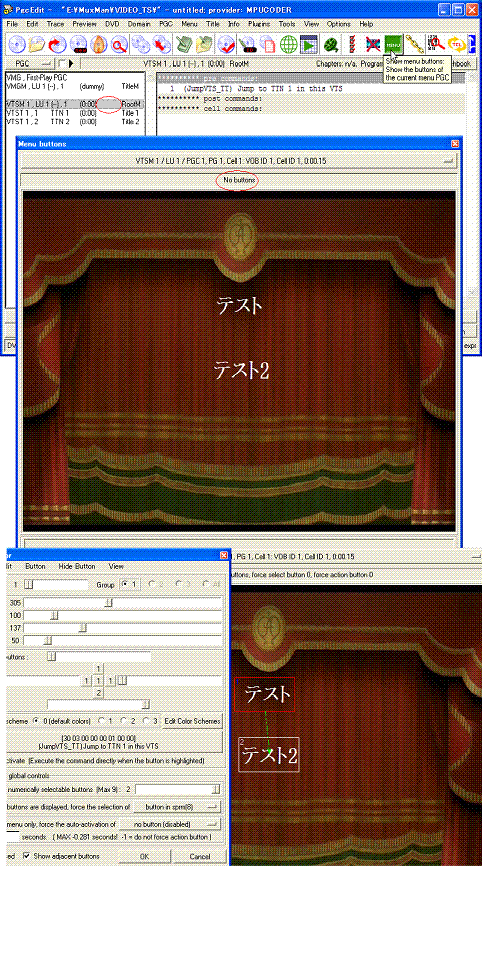Click the slider handle showing value 305

coord(108,603)
